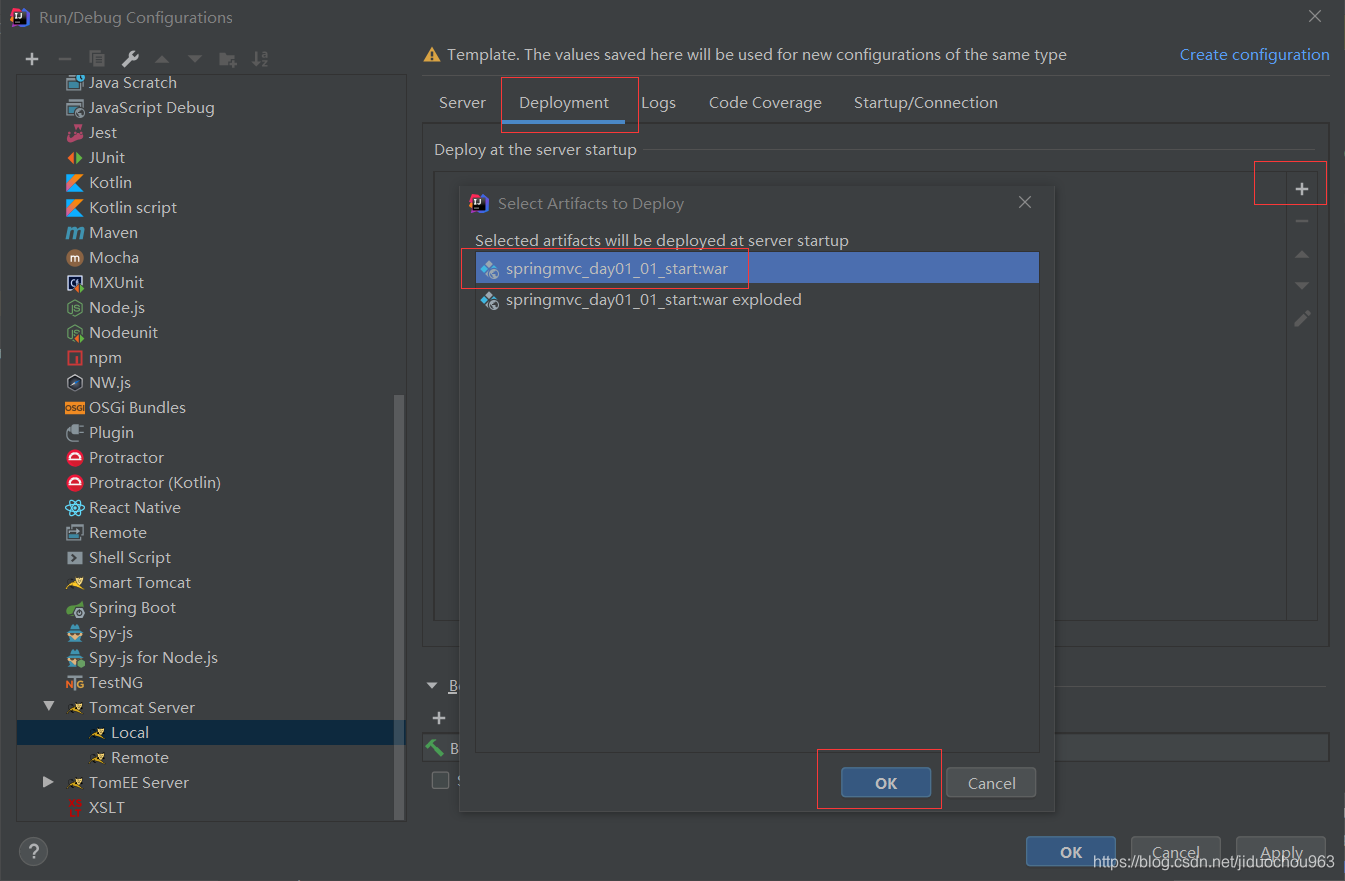Move deployment item down arrow
The width and height of the screenshot is (1345, 881).
click(1302, 286)
